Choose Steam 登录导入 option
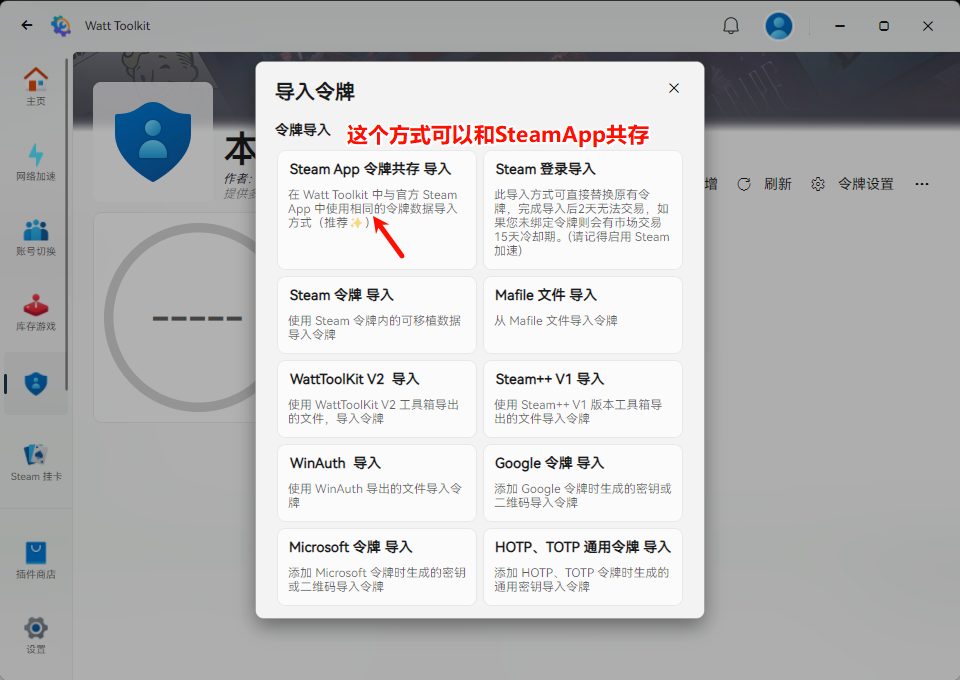 click(x=583, y=210)
